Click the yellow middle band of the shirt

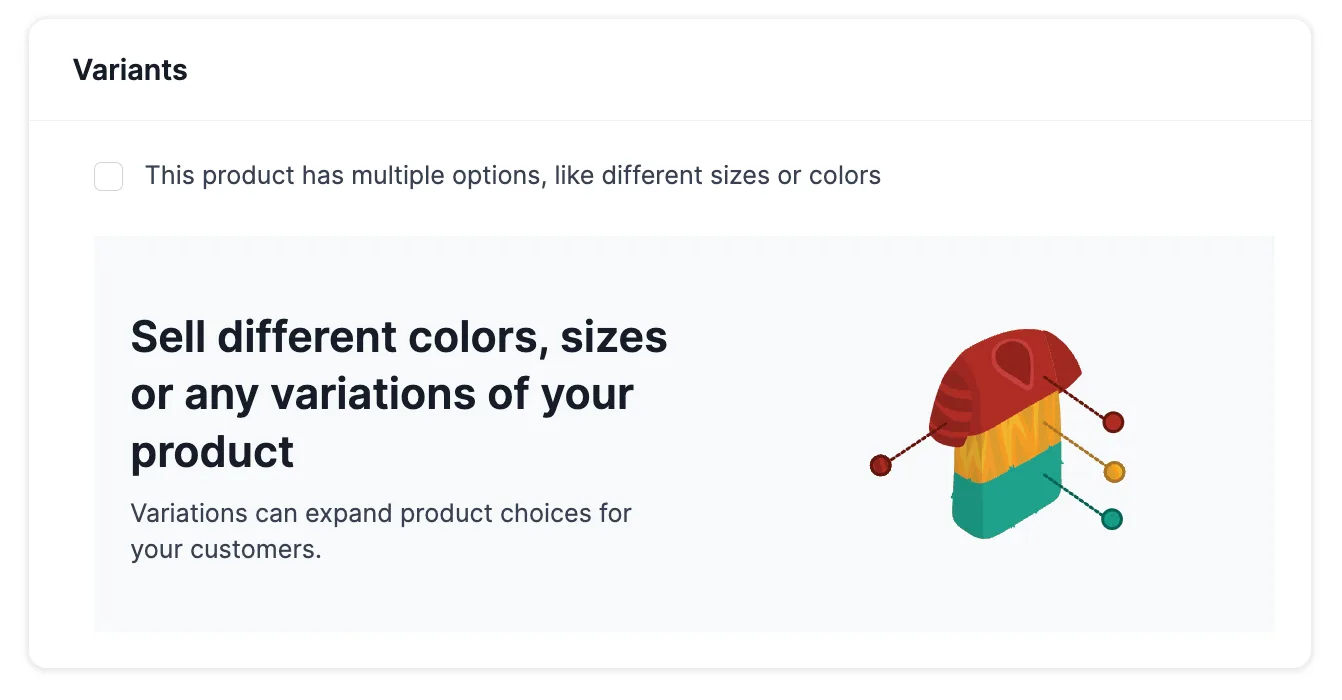click(1010, 452)
